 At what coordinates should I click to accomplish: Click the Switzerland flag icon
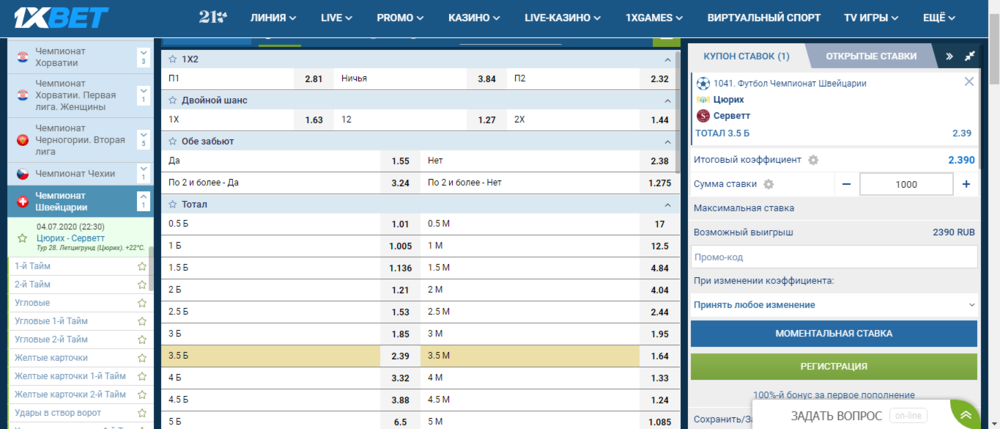tap(22, 201)
